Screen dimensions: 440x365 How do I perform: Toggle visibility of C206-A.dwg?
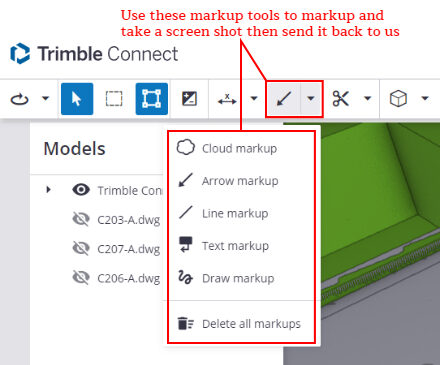[81, 277]
